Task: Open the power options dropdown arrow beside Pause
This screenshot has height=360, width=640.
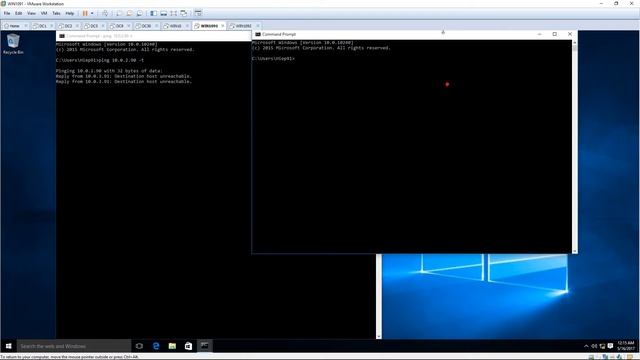Action: [92, 13]
